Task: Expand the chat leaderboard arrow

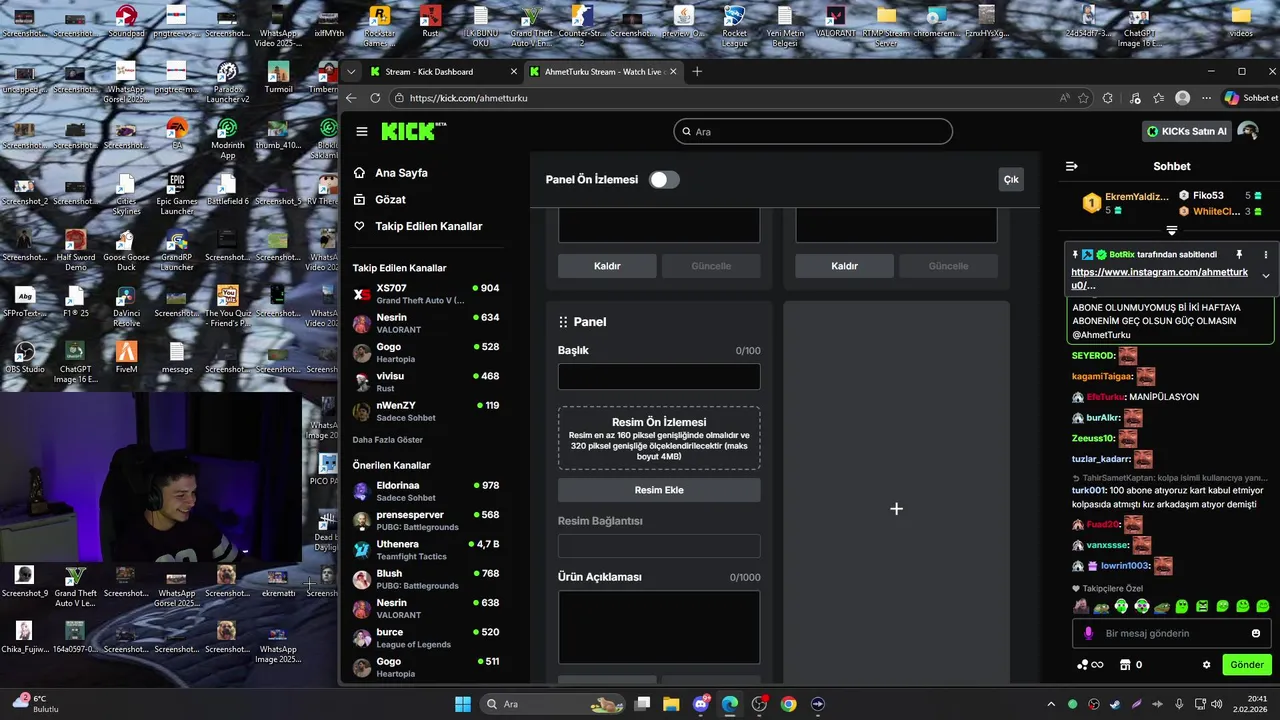Action: pos(1172,231)
